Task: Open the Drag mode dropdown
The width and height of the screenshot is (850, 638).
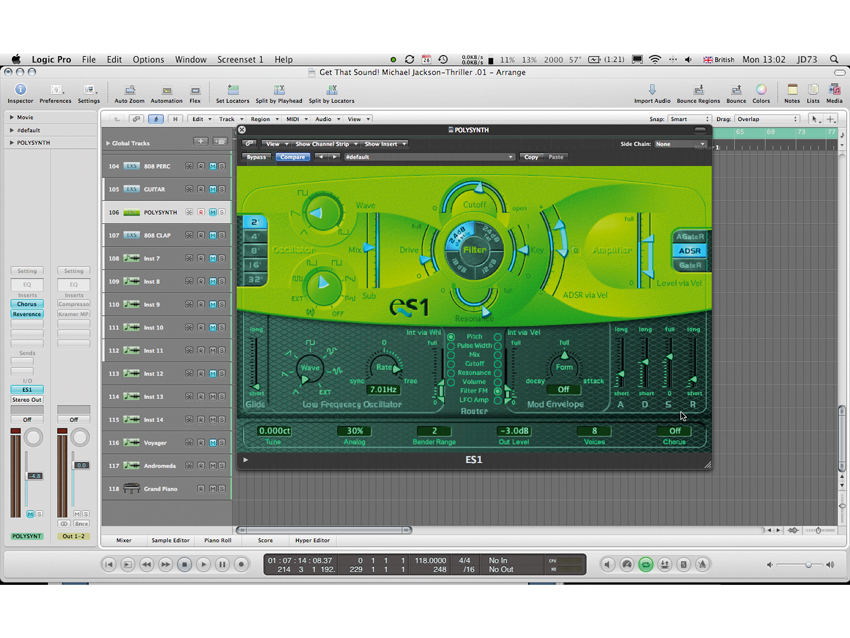Action: pyautogui.click(x=767, y=119)
